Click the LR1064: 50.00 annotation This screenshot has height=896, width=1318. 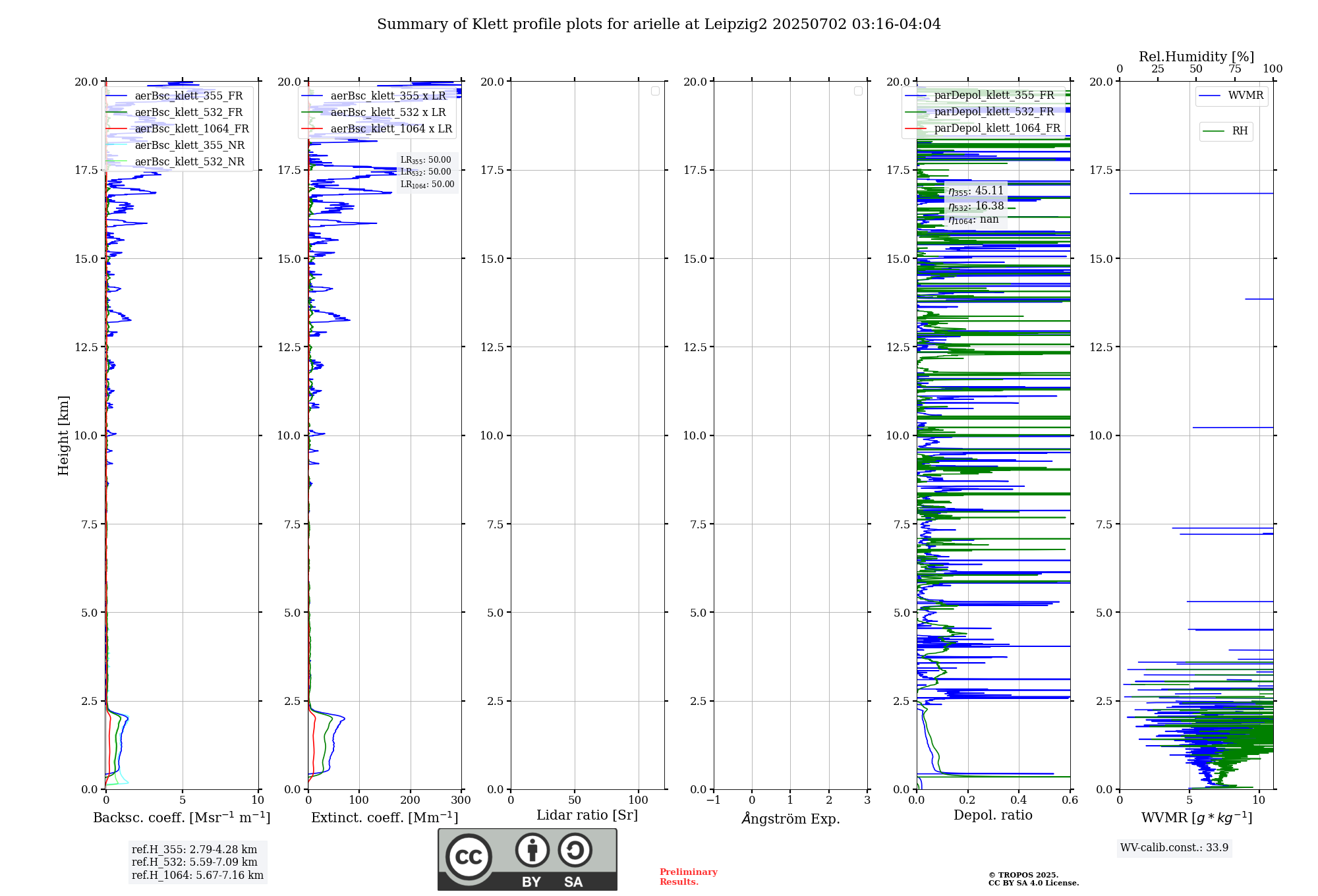click(428, 184)
